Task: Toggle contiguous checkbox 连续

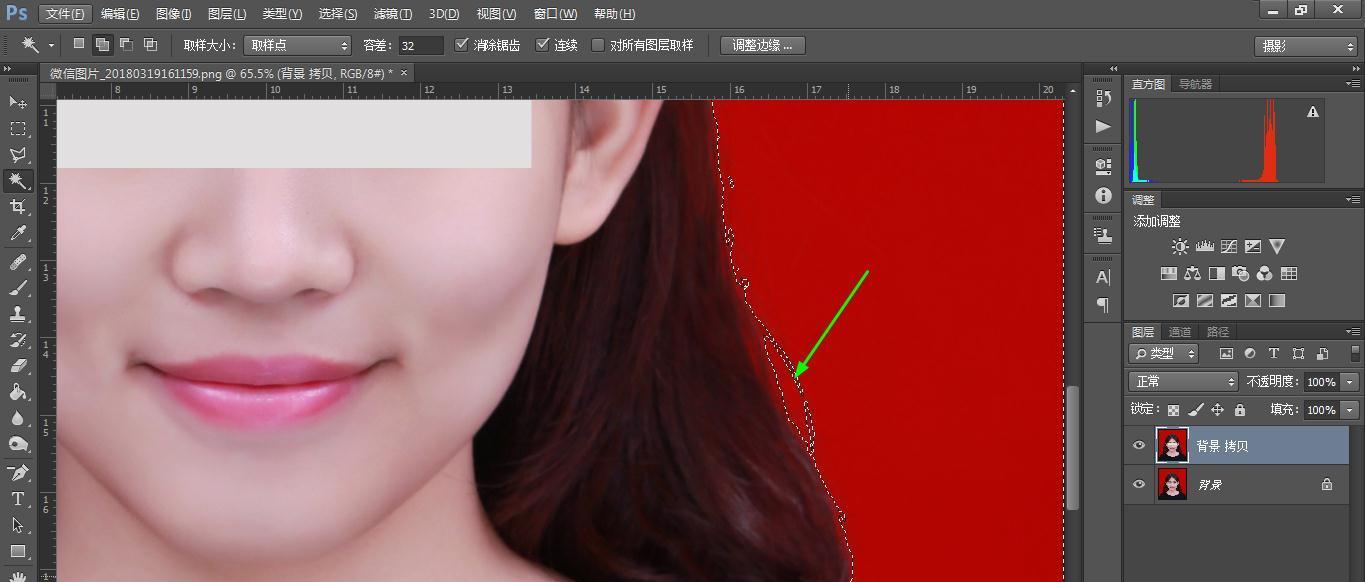Action: coord(543,45)
